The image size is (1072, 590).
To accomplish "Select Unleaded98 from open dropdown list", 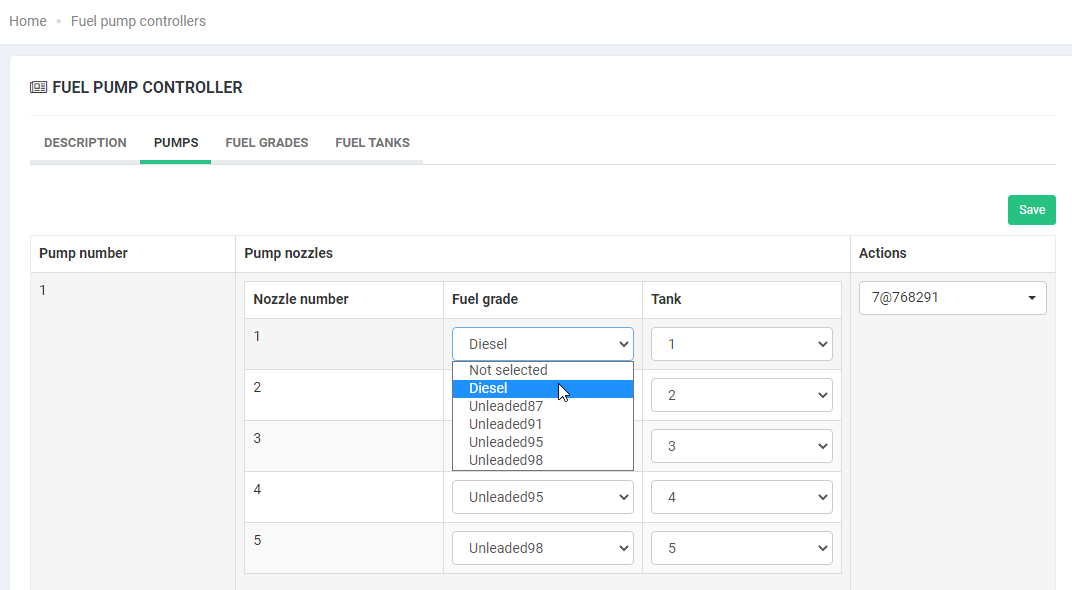I will [505, 460].
